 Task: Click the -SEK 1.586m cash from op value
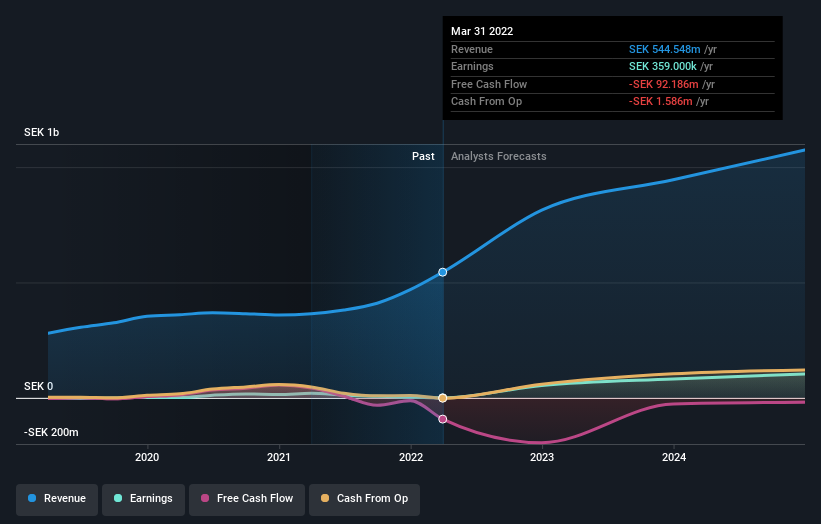[x=660, y=102]
